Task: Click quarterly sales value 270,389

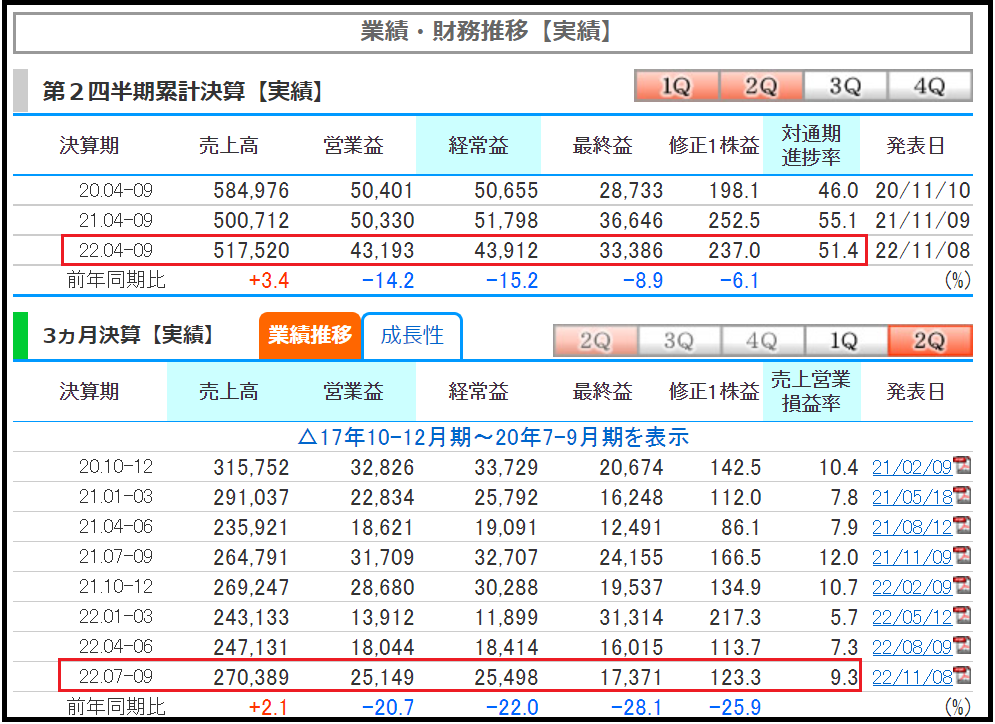Action: click(x=251, y=677)
